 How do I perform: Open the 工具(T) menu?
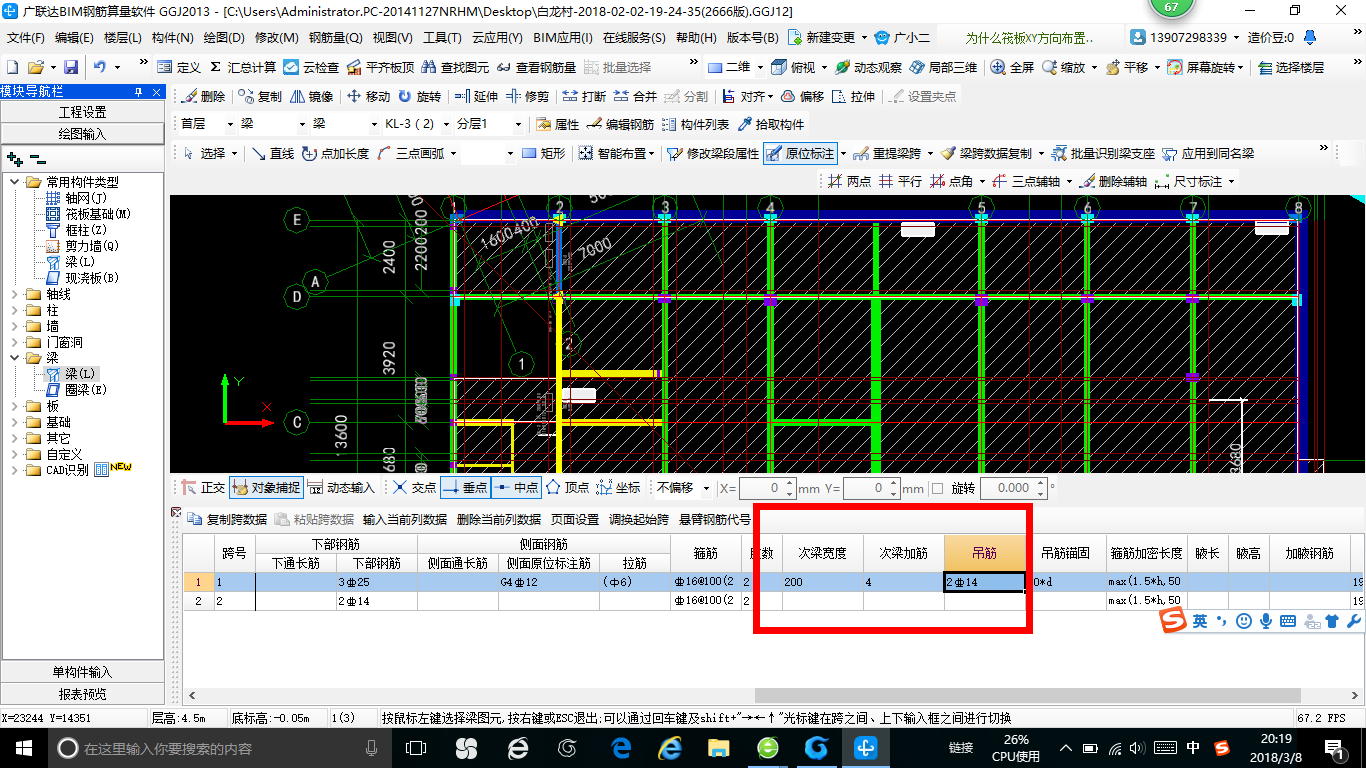coord(442,37)
